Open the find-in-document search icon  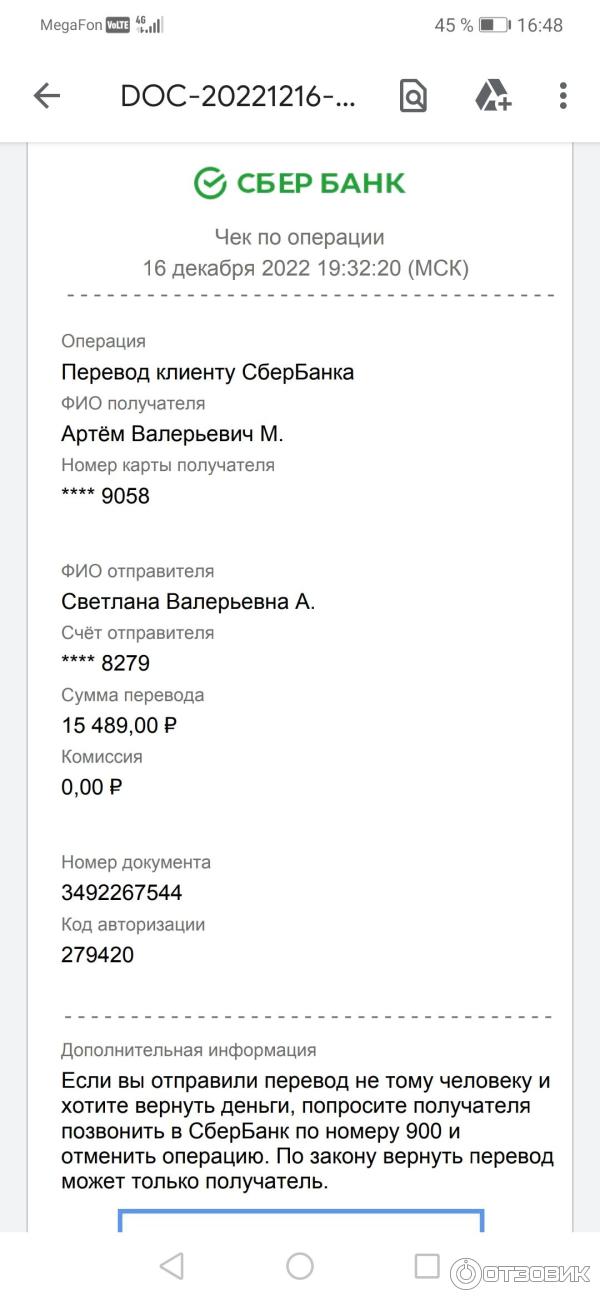click(x=412, y=96)
